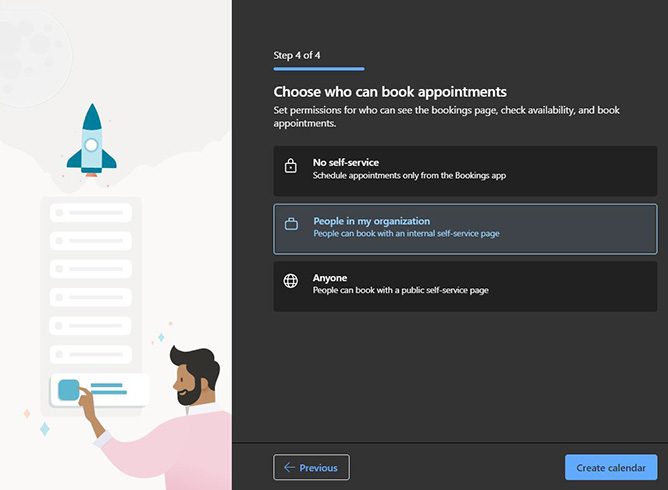Click the globe icon beside Anyone

[x=291, y=281]
